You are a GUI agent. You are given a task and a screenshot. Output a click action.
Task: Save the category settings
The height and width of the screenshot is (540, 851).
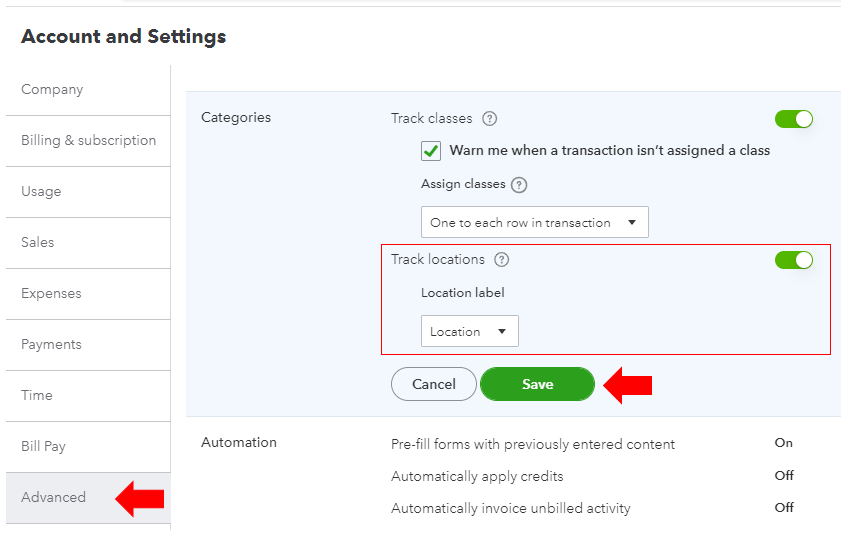[x=537, y=384]
